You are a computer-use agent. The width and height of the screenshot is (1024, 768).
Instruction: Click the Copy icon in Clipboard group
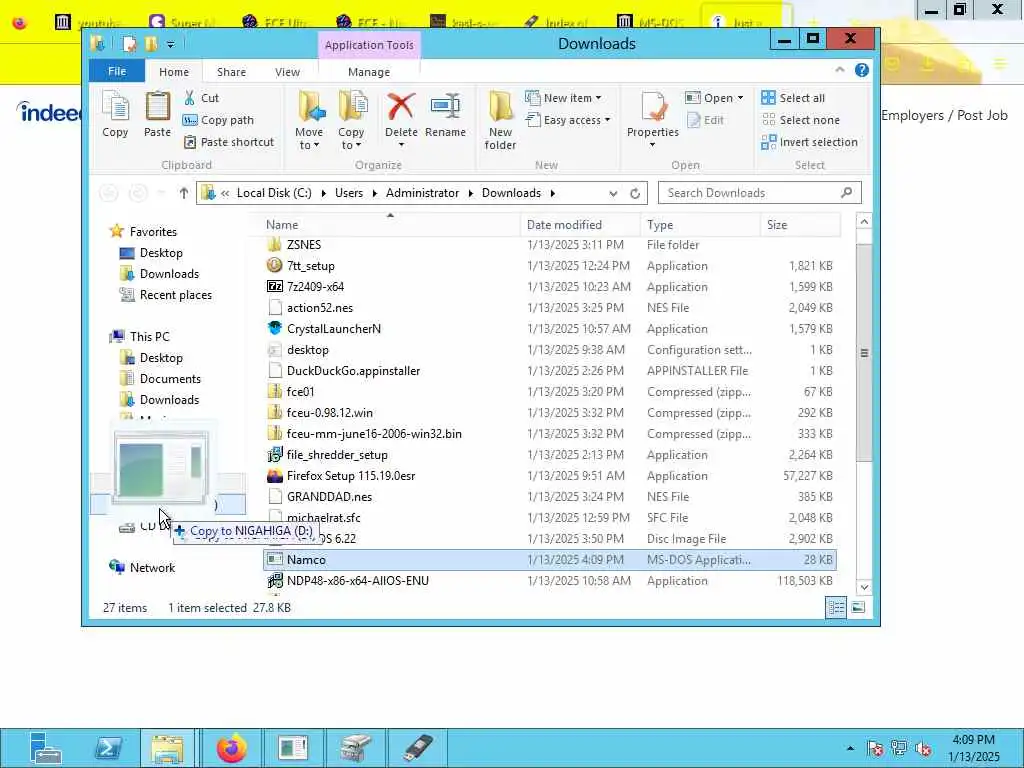coord(115,114)
